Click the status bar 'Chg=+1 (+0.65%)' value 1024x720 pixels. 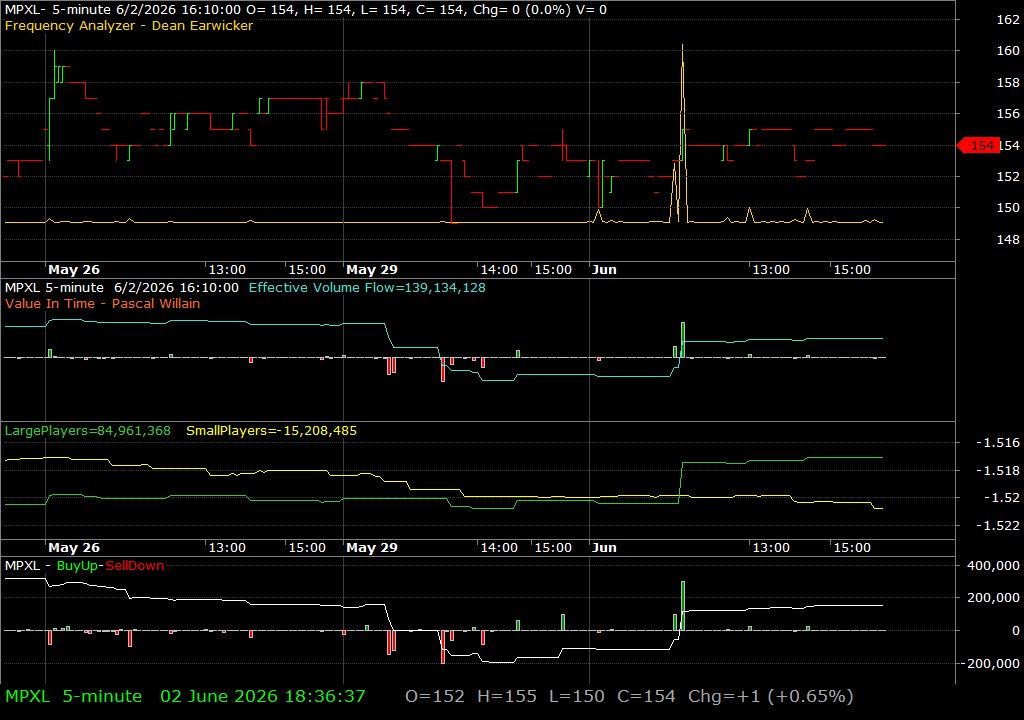771,696
